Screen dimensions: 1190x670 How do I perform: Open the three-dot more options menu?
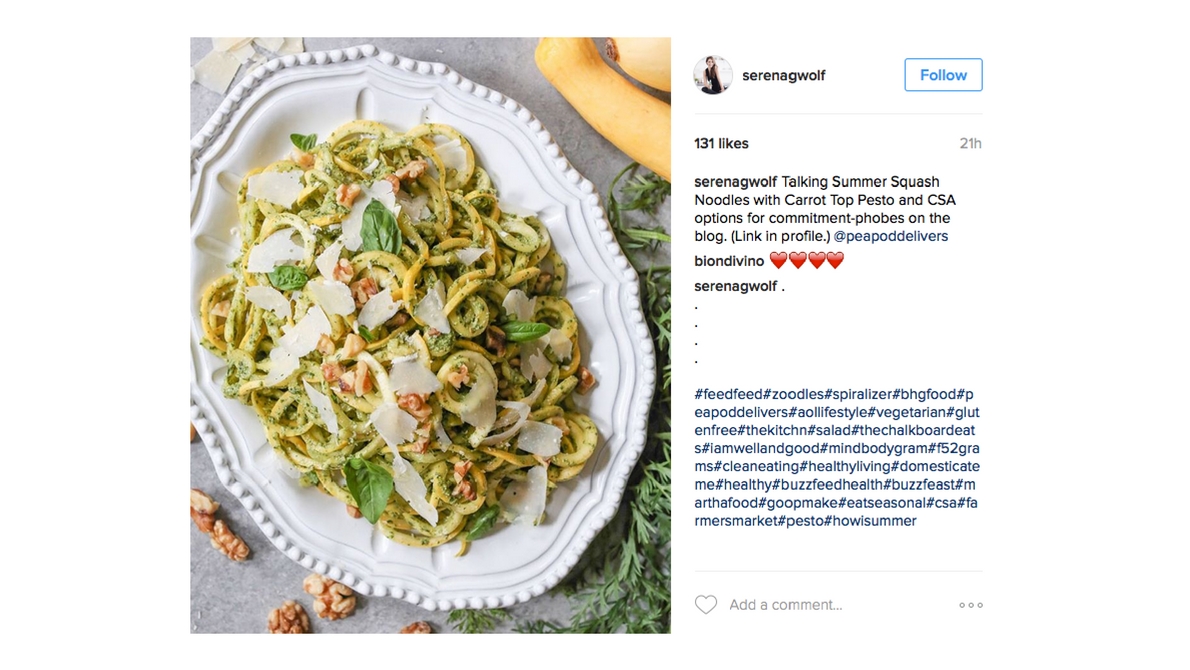pos(971,605)
